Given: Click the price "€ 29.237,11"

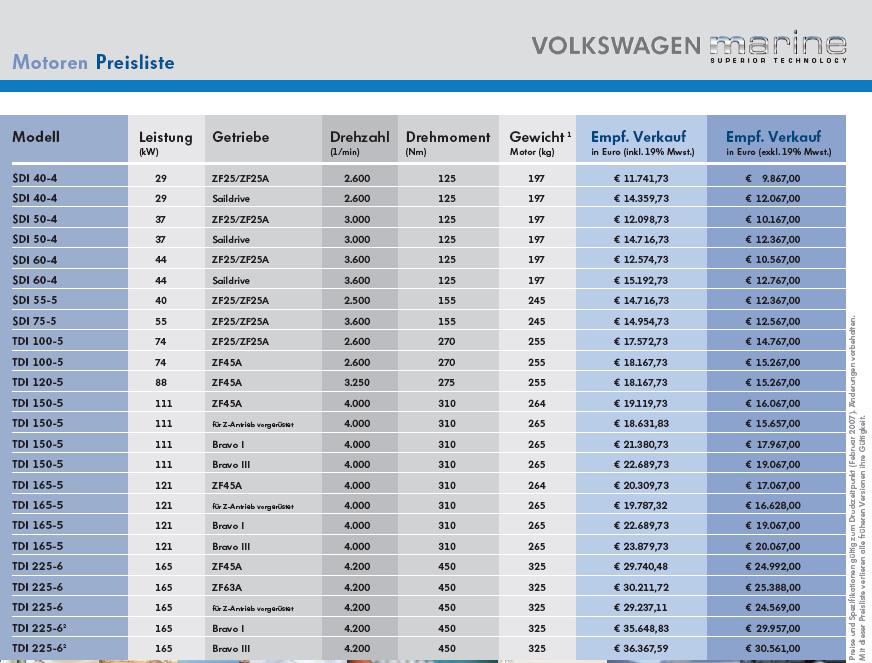Looking at the screenshot, I should (x=641, y=607).
